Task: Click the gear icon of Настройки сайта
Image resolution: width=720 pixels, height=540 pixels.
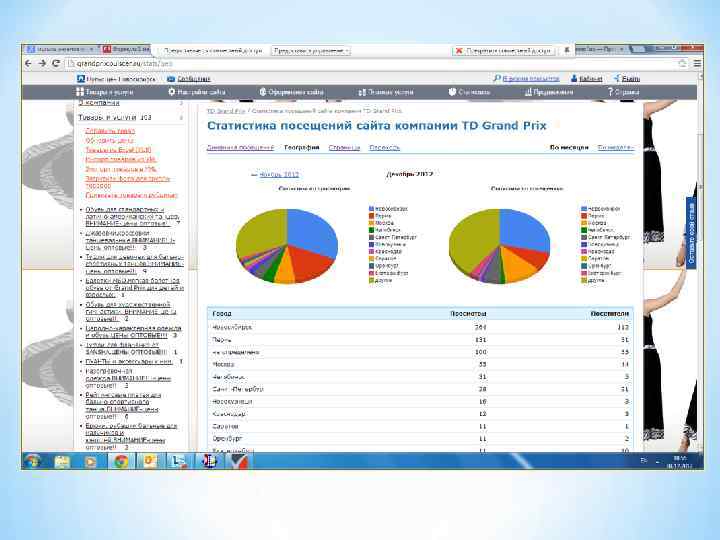Action: point(172,92)
